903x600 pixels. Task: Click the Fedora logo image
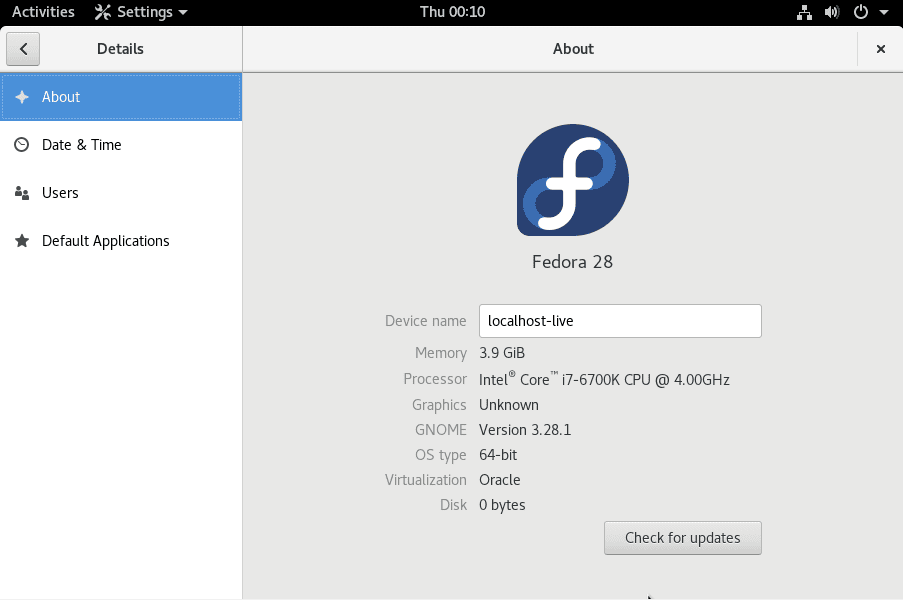coord(572,180)
